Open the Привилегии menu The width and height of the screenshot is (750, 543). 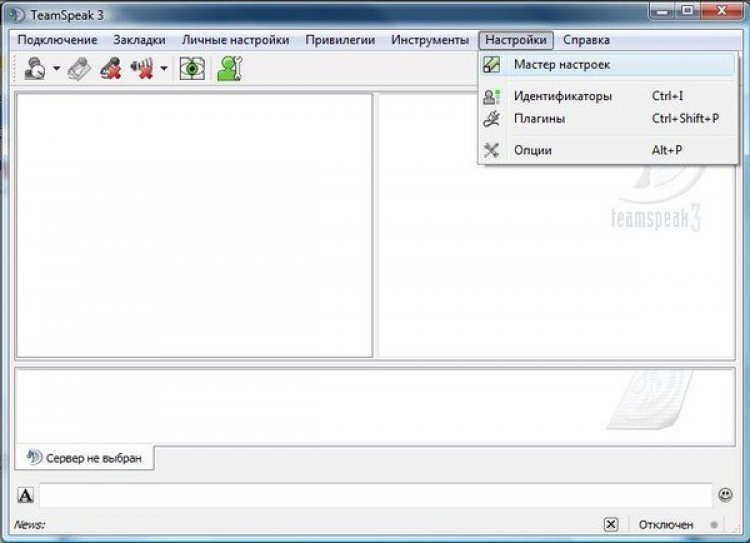pyautogui.click(x=340, y=40)
